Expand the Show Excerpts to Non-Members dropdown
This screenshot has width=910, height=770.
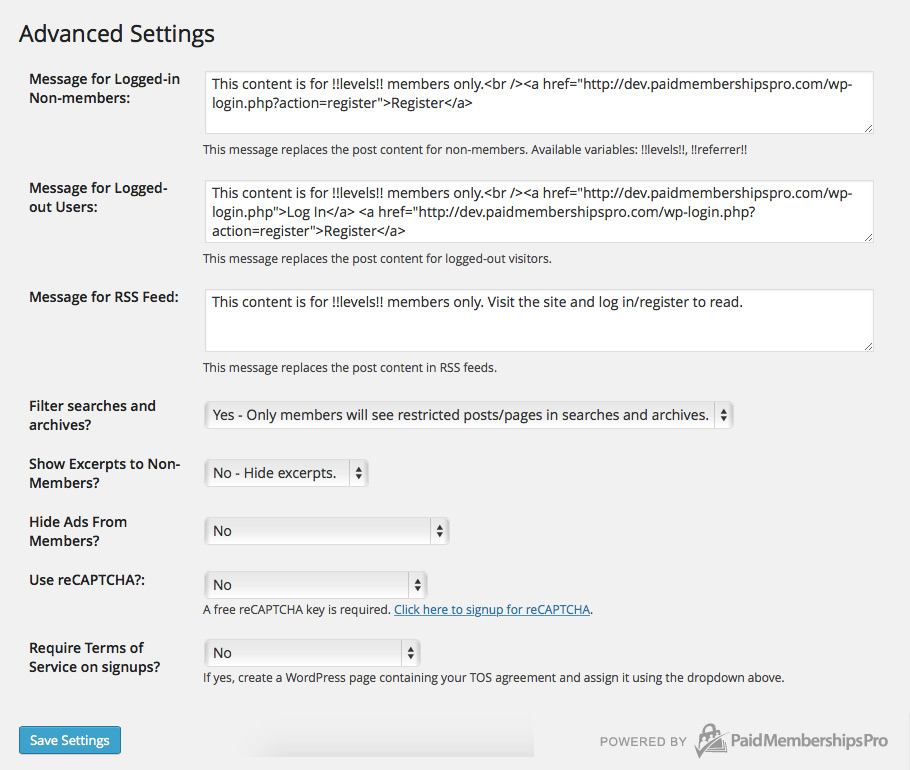[286, 473]
